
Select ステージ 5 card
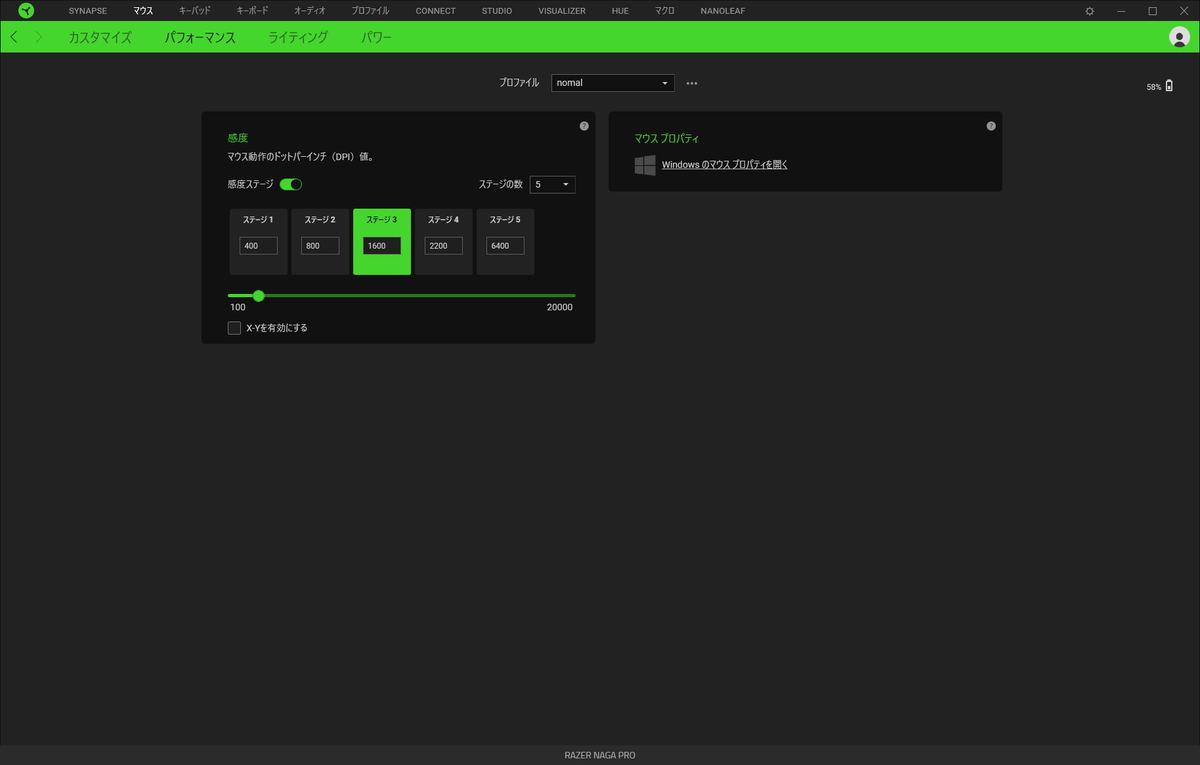pos(505,241)
